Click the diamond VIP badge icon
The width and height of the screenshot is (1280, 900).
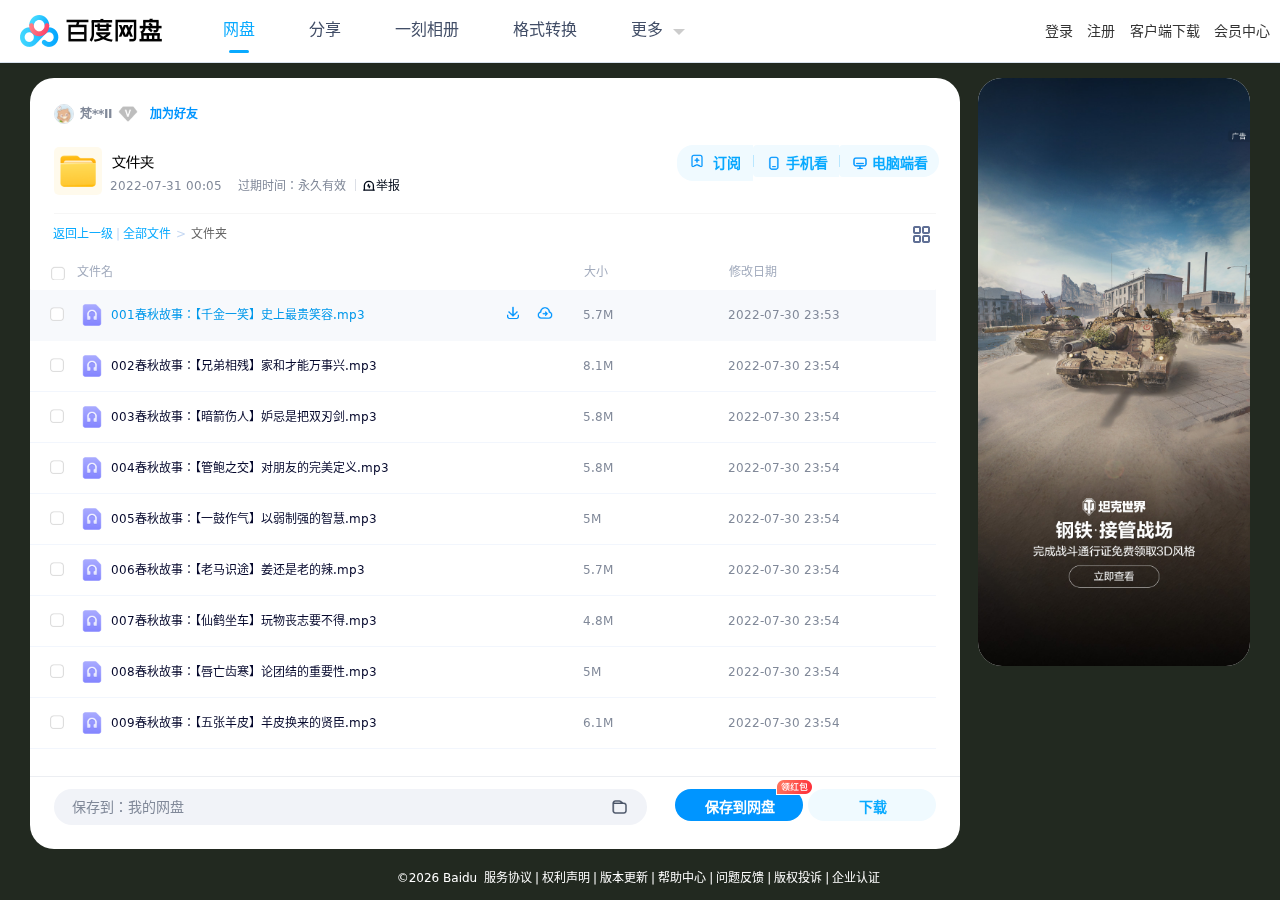[x=128, y=114]
